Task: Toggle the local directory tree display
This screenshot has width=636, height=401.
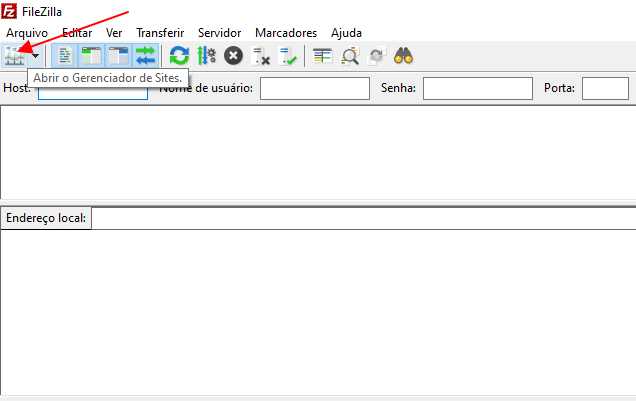Action: tap(92, 56)
